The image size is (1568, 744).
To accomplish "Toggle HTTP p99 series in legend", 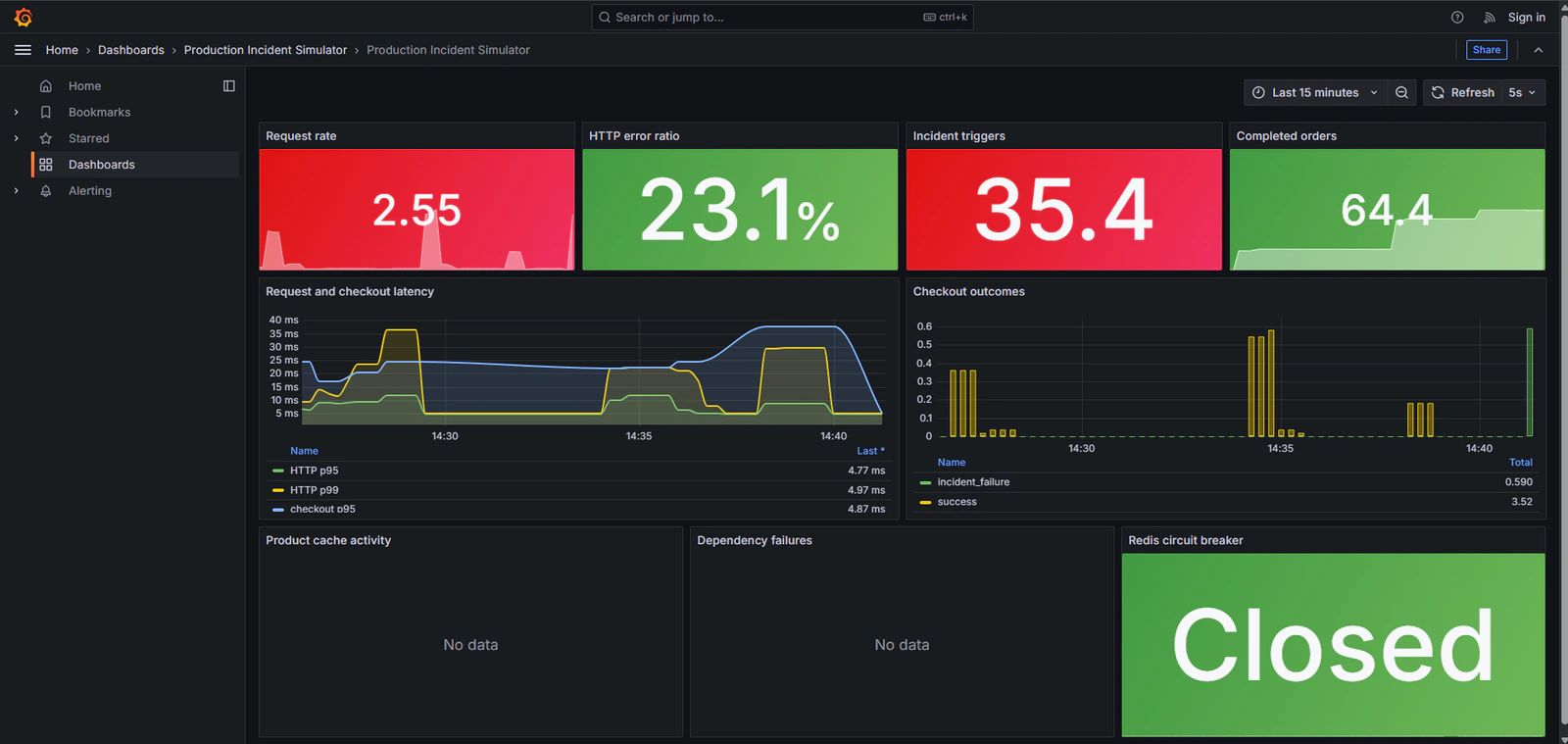I will pyautogui.click(x=314, y=490).
